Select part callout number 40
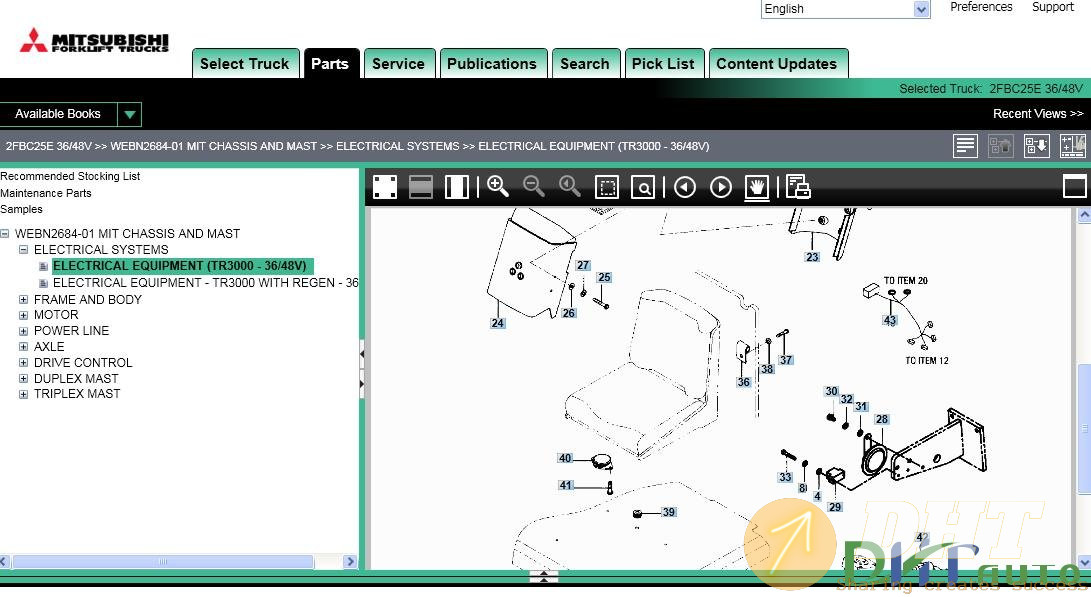Viewport: 1091px width, 597px height. [x=565, y=458]
